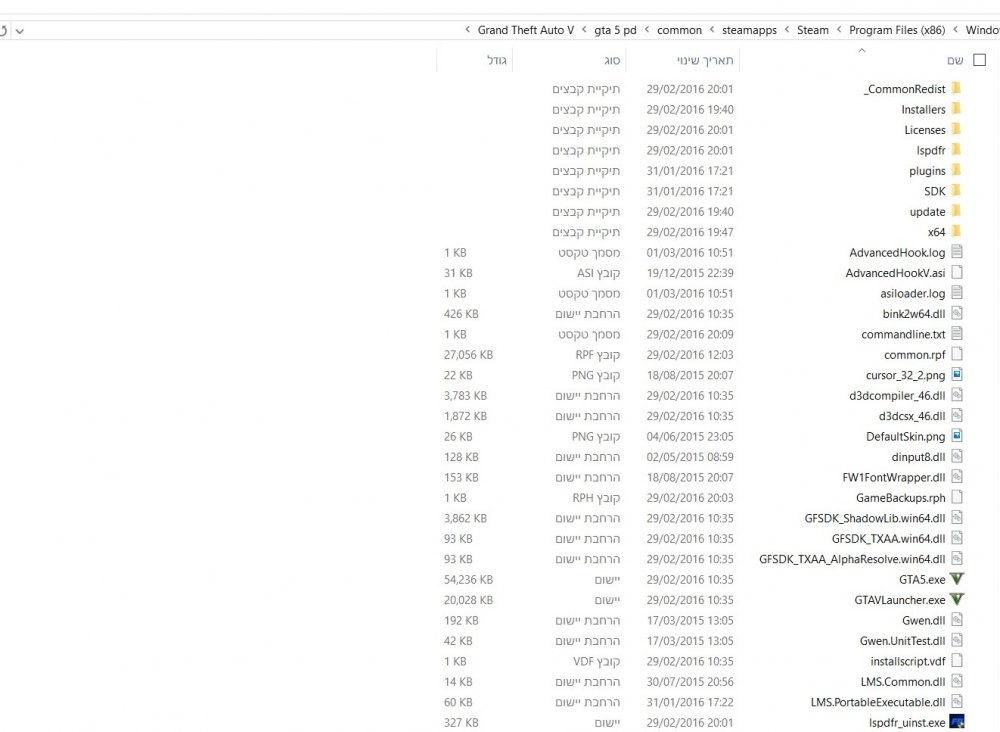
Task: Navigate to gta 5 pd breadcrumb
Action: (x=615, y=30)
